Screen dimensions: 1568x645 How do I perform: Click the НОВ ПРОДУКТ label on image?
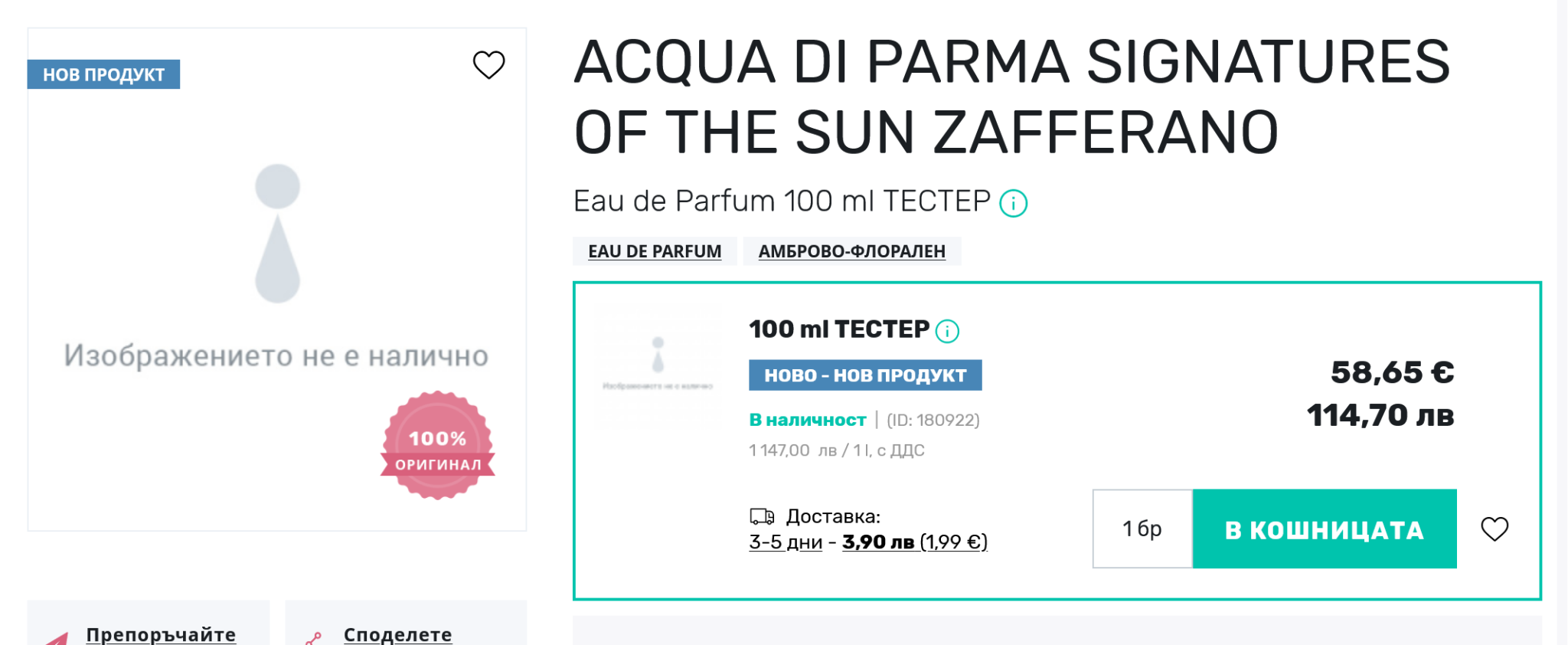click(x=103, y=75)
